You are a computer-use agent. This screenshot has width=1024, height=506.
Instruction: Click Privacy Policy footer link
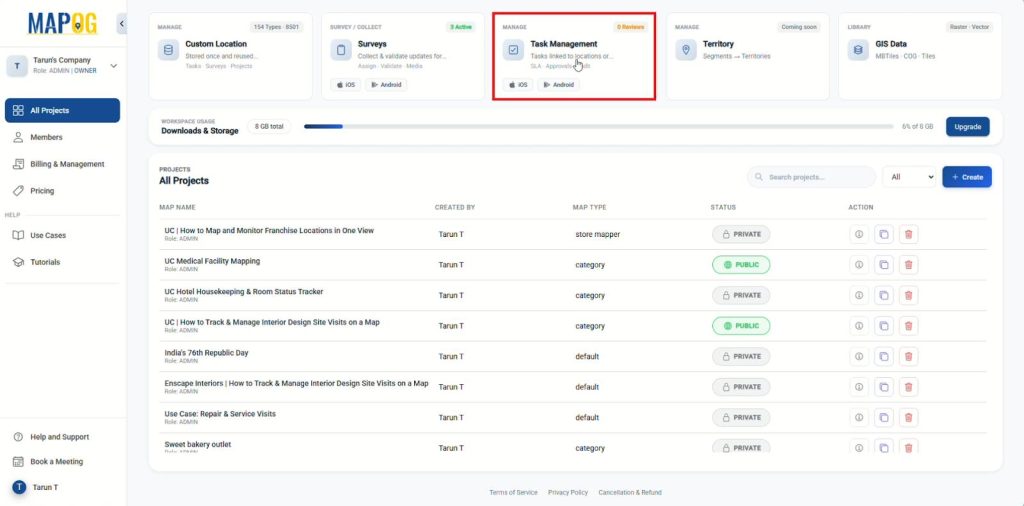pyautogui.click(x=568, y=492)
